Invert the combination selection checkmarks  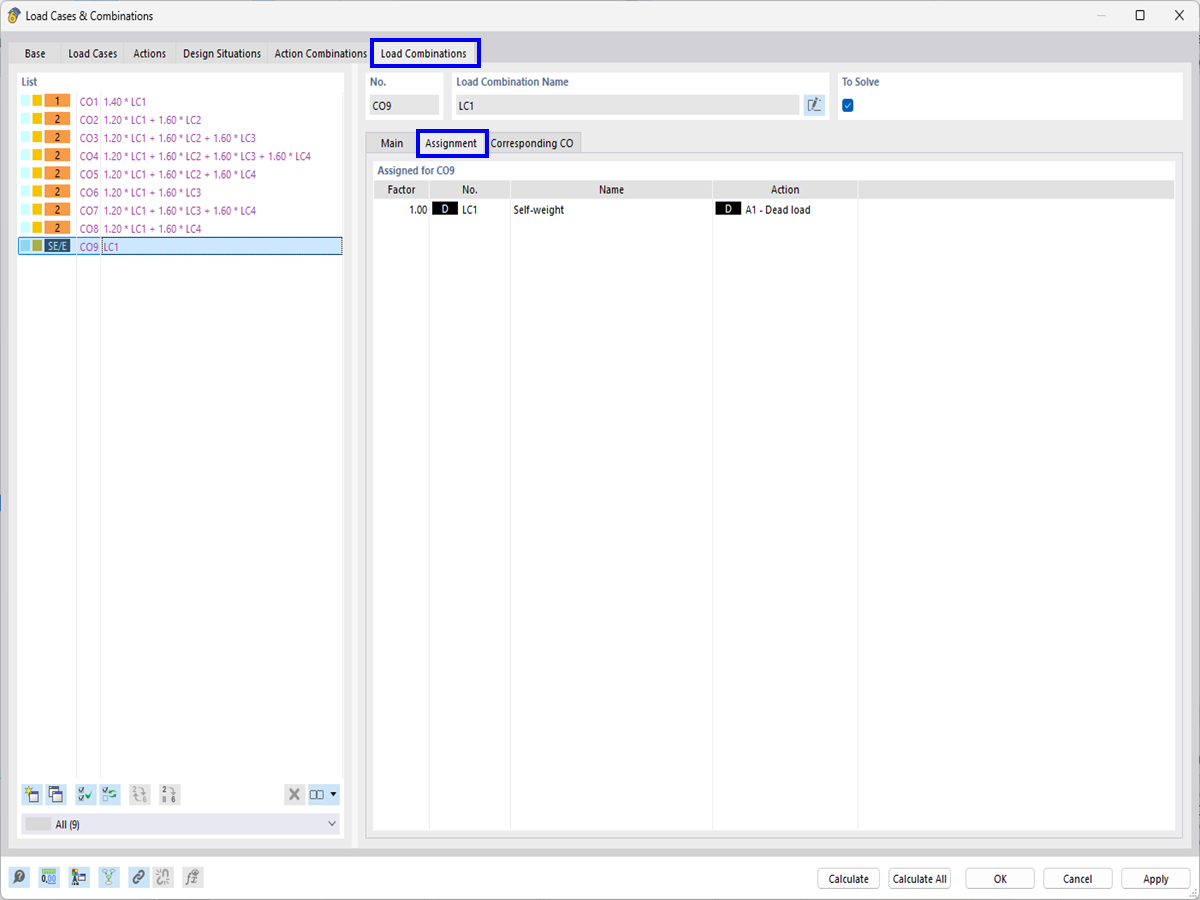tap(109, 794)
